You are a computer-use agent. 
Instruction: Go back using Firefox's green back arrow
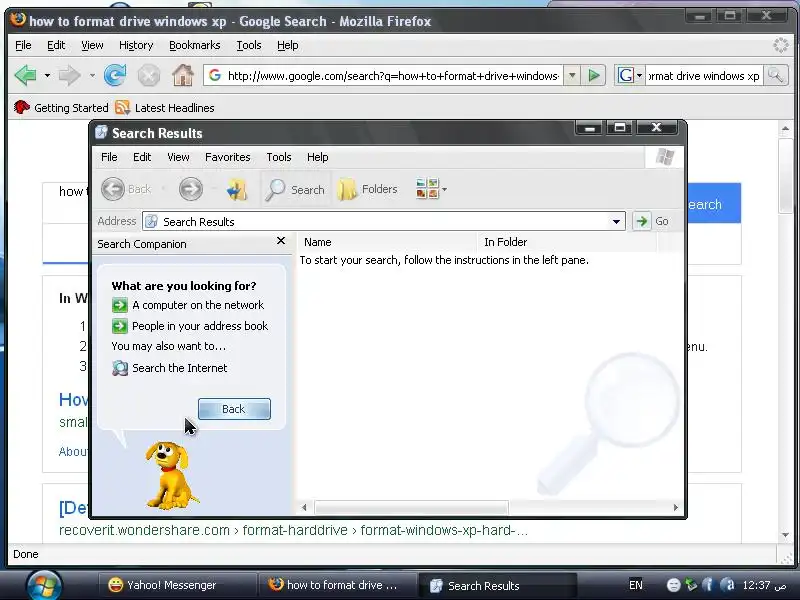coord(25,76)
